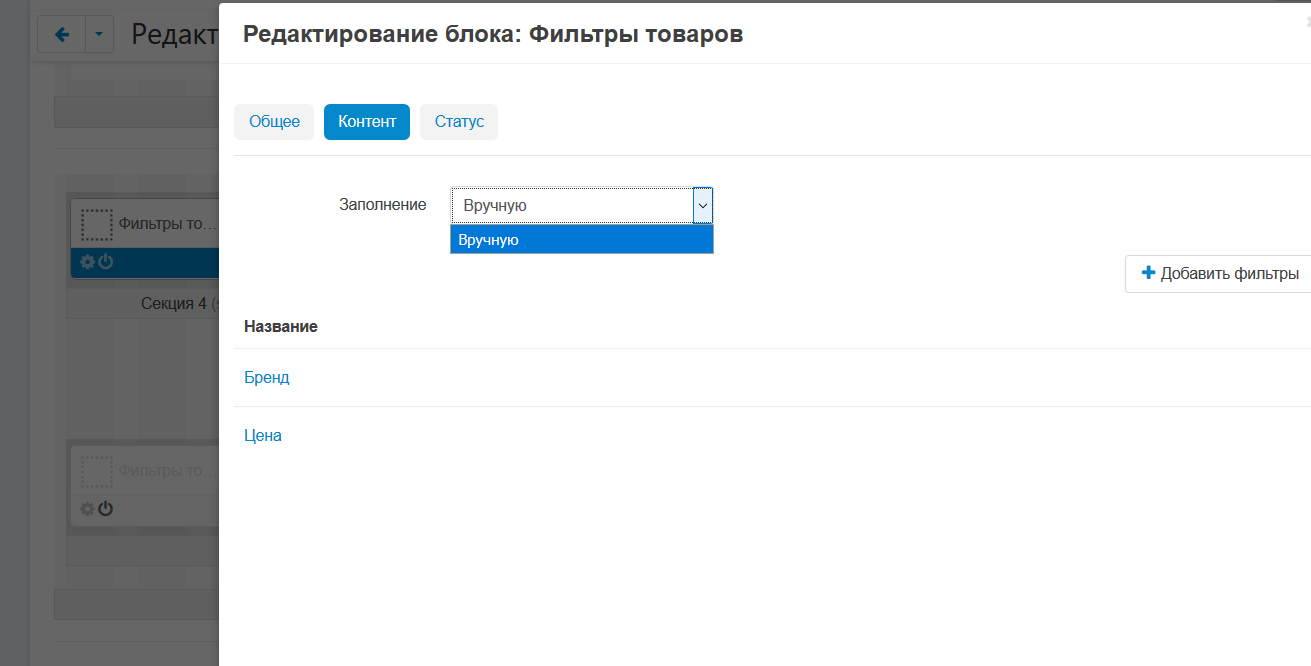The image size is (1311, 666).
Task: Click dotted square icon of lower filters block
Action: point(96,471)
